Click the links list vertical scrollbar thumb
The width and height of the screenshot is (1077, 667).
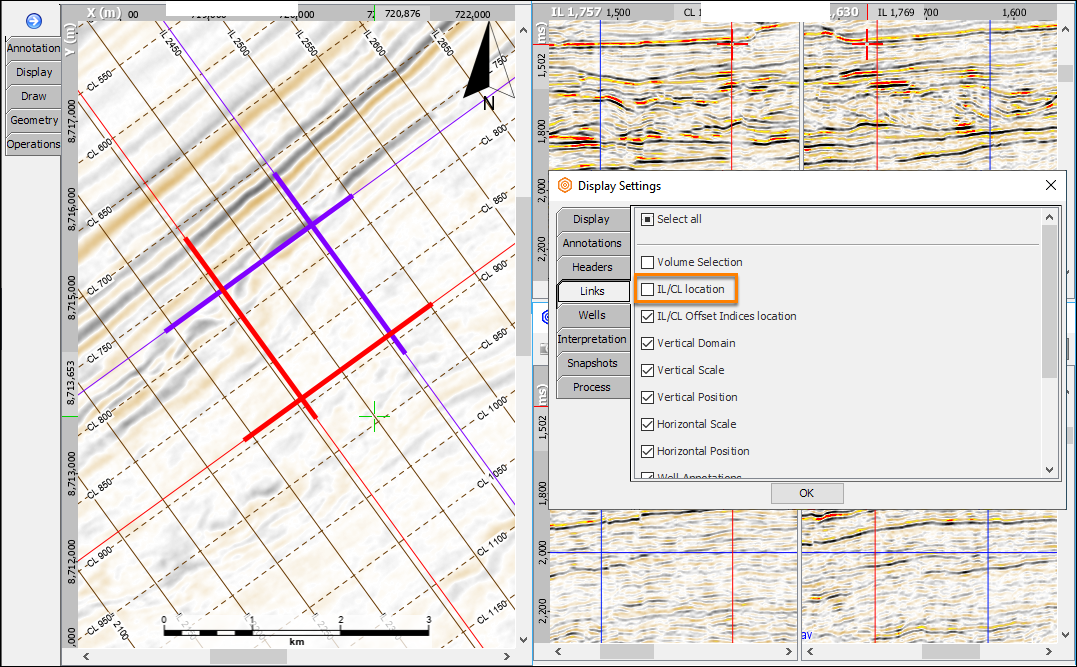[x=1049, y=301]
